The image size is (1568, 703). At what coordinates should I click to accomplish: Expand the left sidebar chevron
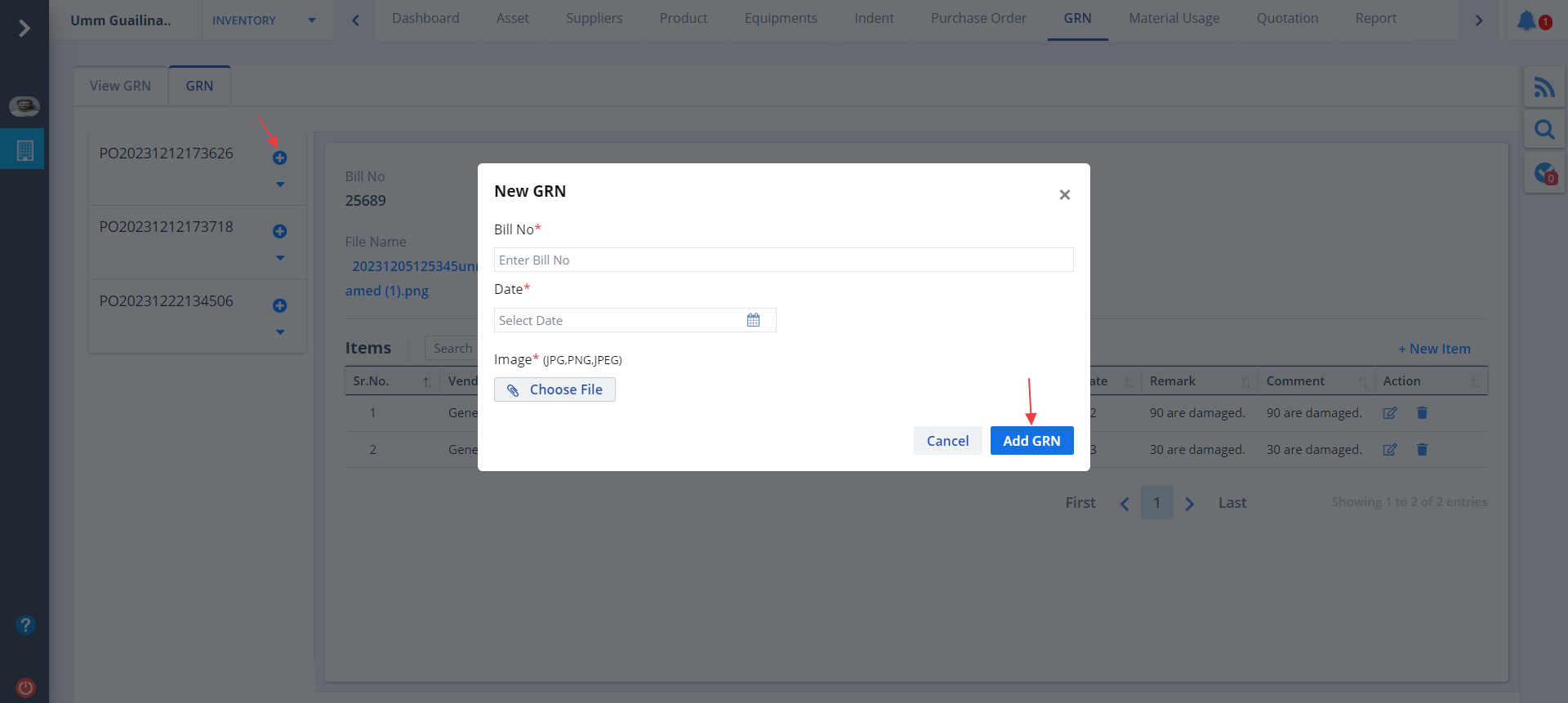(24, 29)
